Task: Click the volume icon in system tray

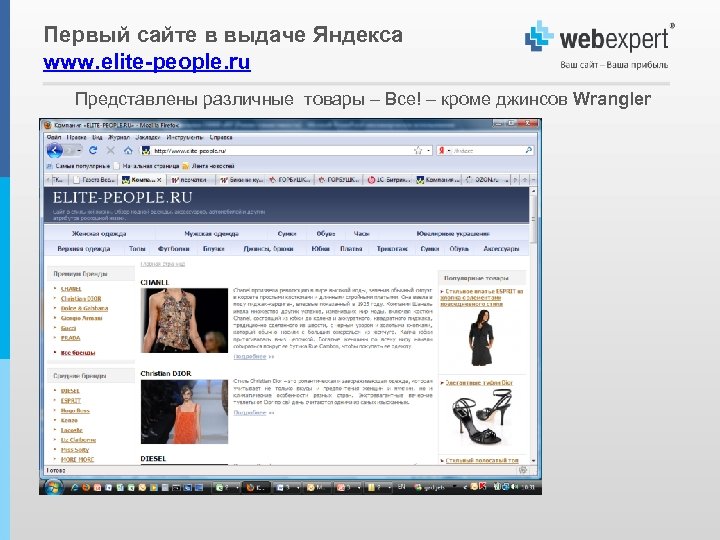Action: point(515,486)
